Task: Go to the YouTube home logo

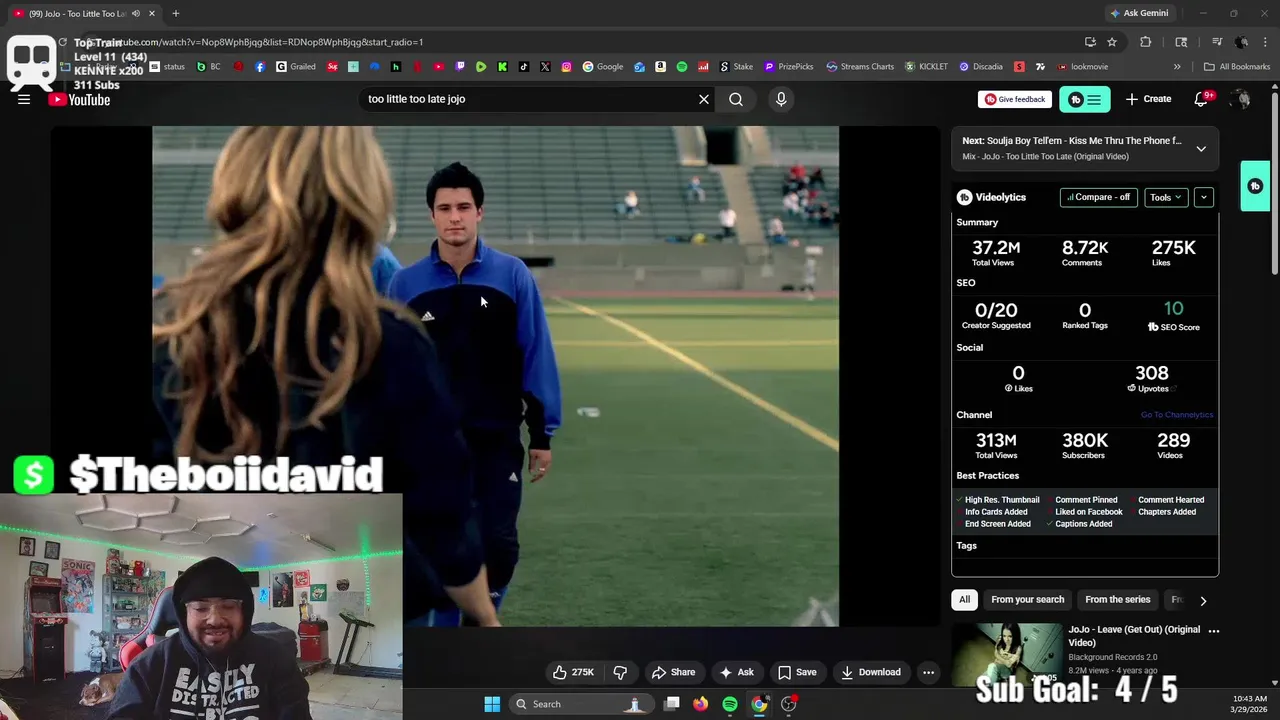Action: point(80,99)
